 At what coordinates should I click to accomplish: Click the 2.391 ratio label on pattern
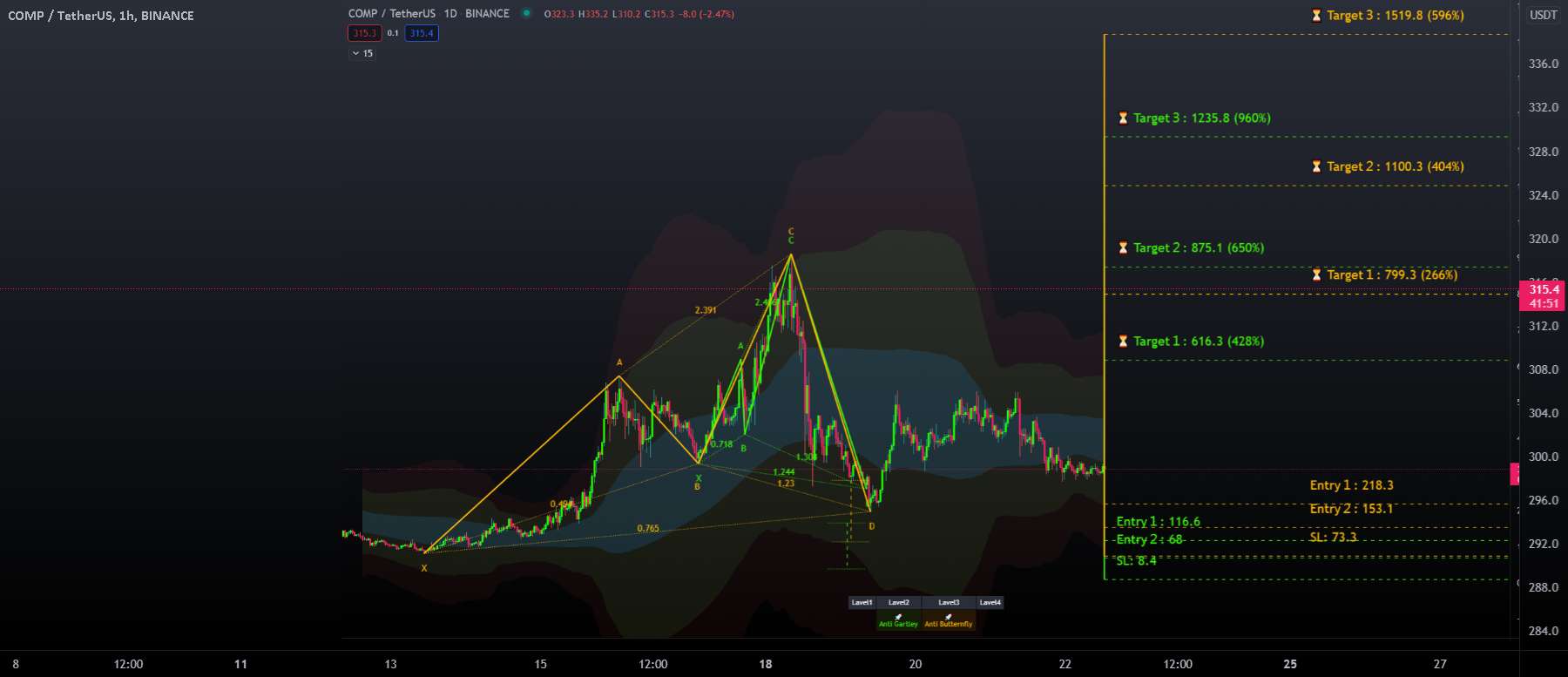[706, 310]
